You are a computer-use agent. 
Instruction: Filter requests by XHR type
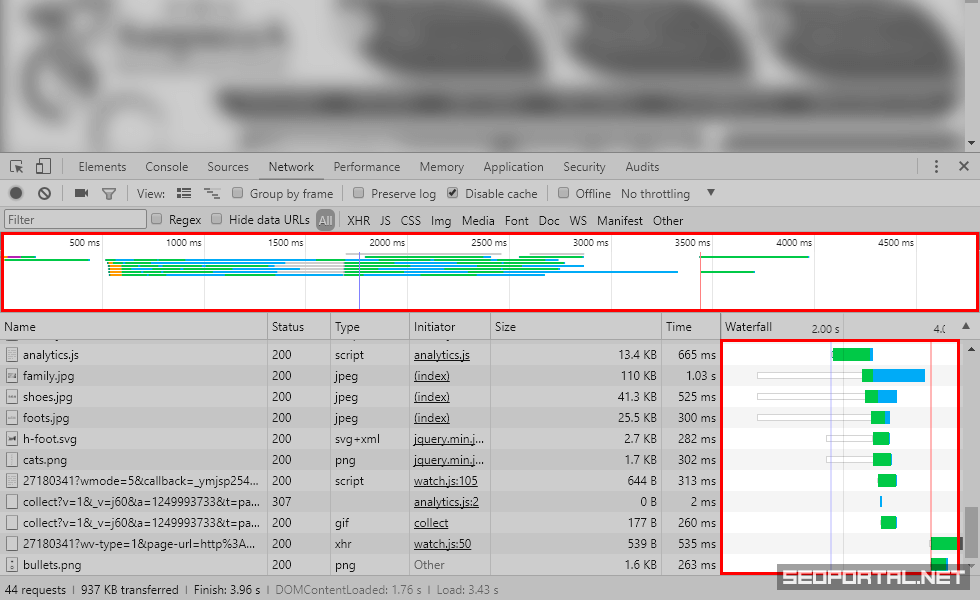pos(358,220)
